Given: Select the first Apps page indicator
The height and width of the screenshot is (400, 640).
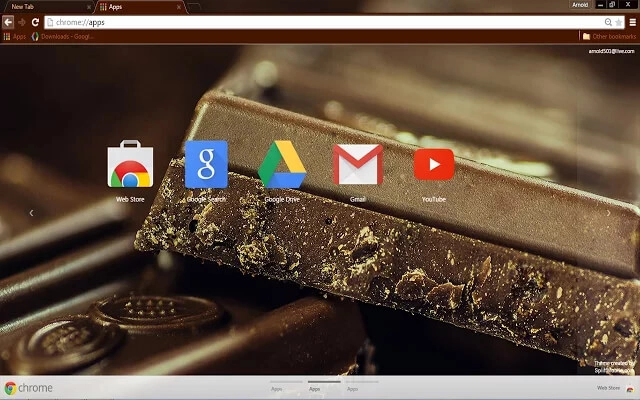Looking at the screenshot, I should coord(286,386).
